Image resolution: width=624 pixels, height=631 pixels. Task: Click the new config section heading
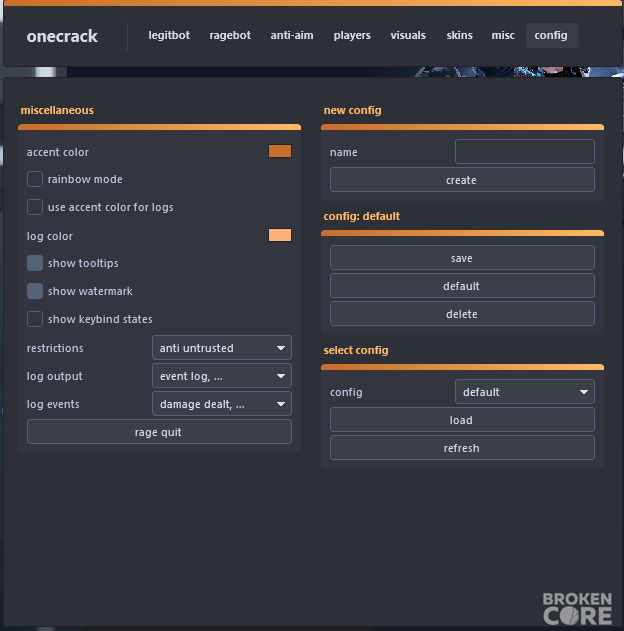(x=352, y=110)
